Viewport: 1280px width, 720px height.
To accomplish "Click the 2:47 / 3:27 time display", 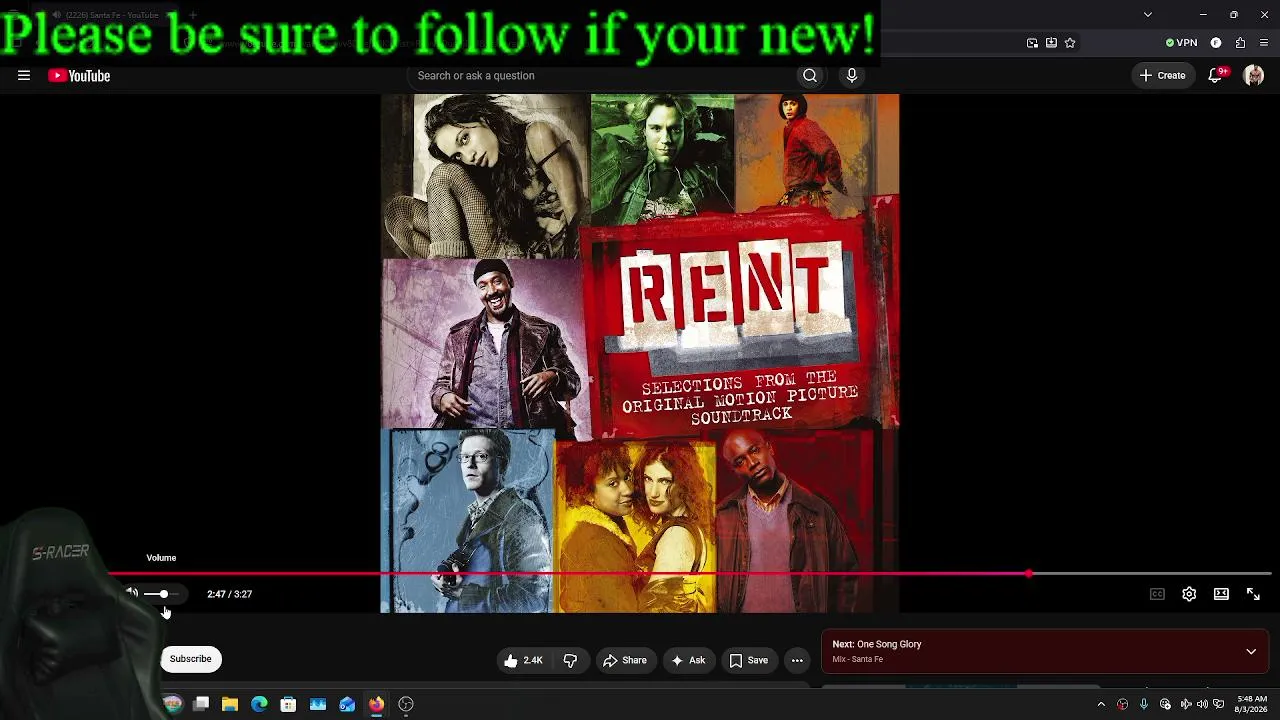I will click(229, 594).
